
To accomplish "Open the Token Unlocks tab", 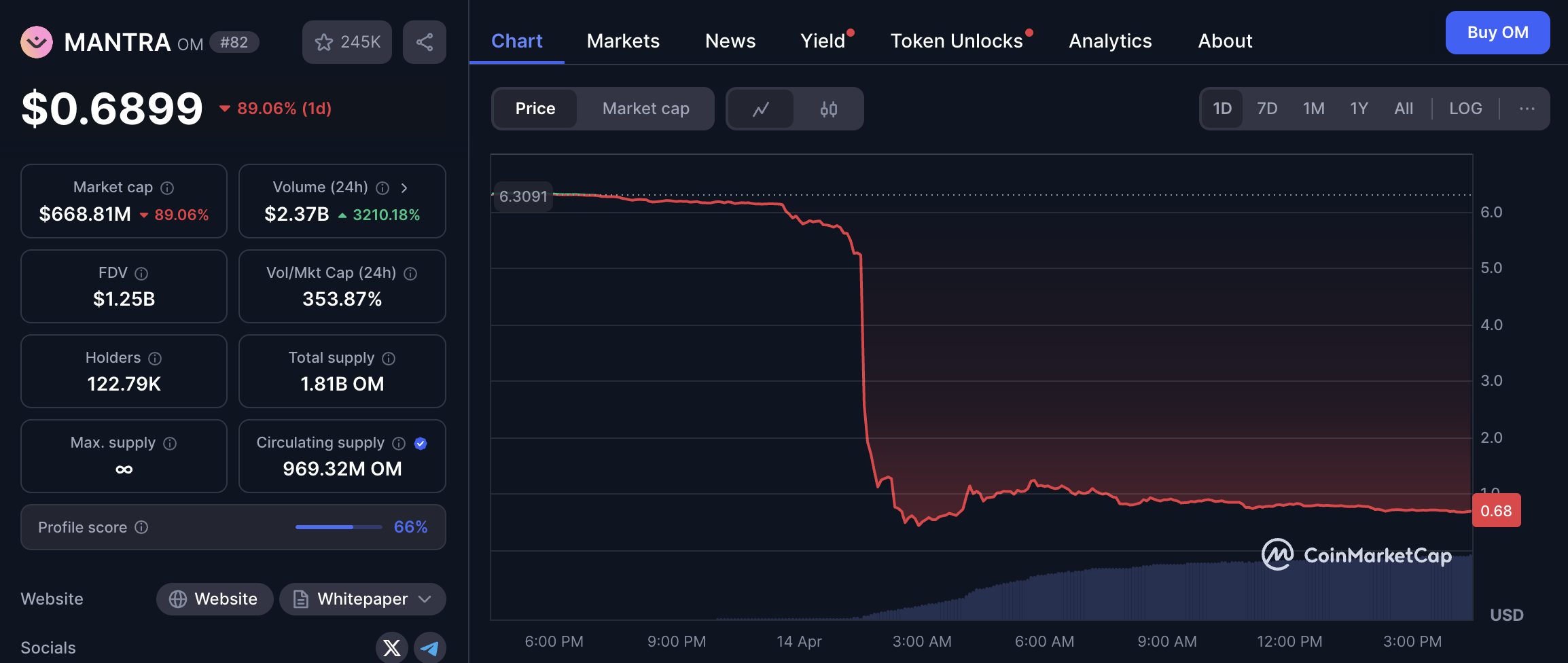I will [956, 41].
